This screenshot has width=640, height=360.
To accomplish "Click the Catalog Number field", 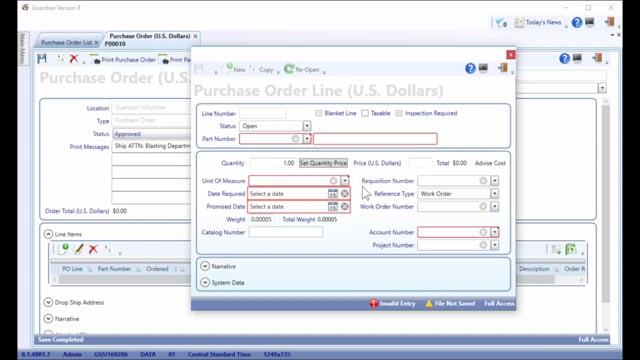I will [x=286, y=232].
